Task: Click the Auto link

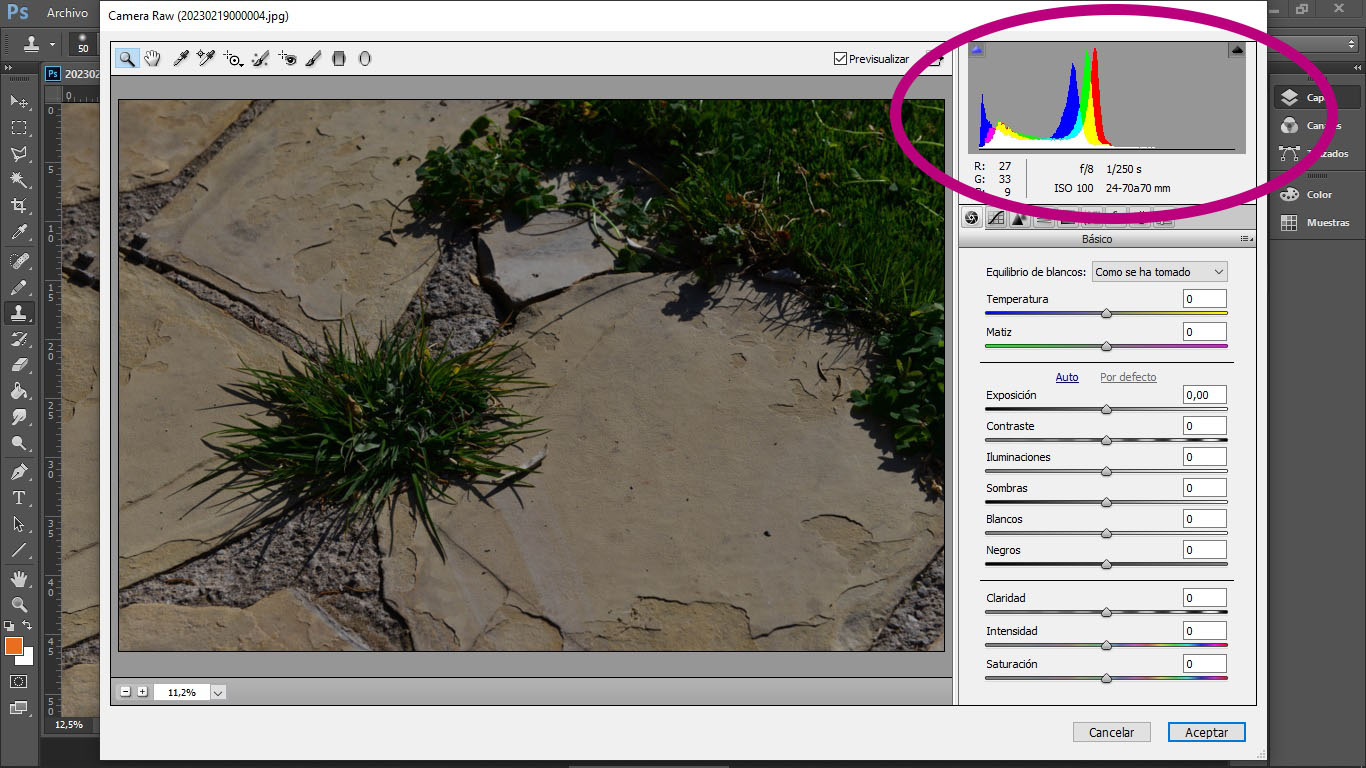Action: tap(1067, 377)
